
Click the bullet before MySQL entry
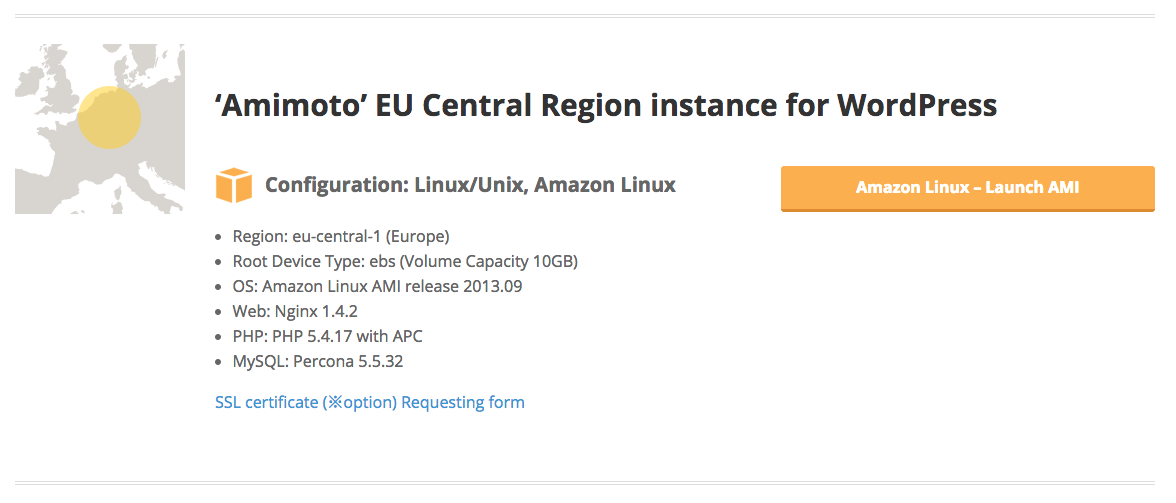(218, 363)
